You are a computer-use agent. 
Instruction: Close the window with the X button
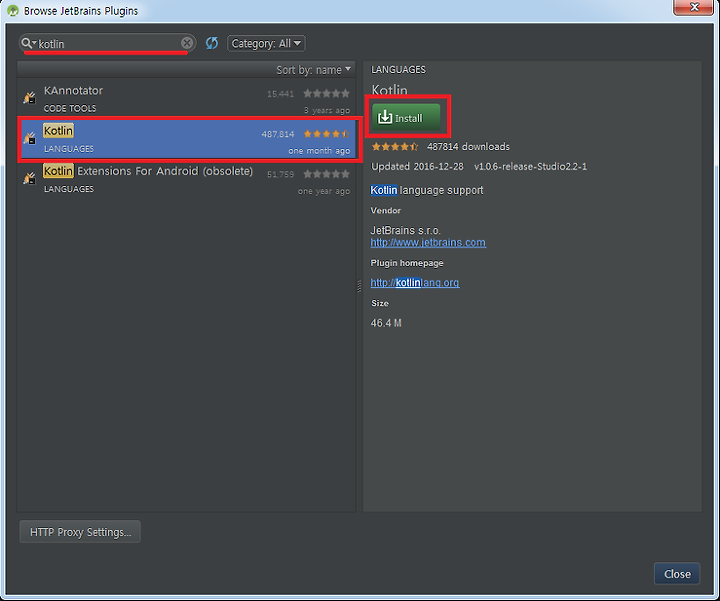(x=694, y=7)
